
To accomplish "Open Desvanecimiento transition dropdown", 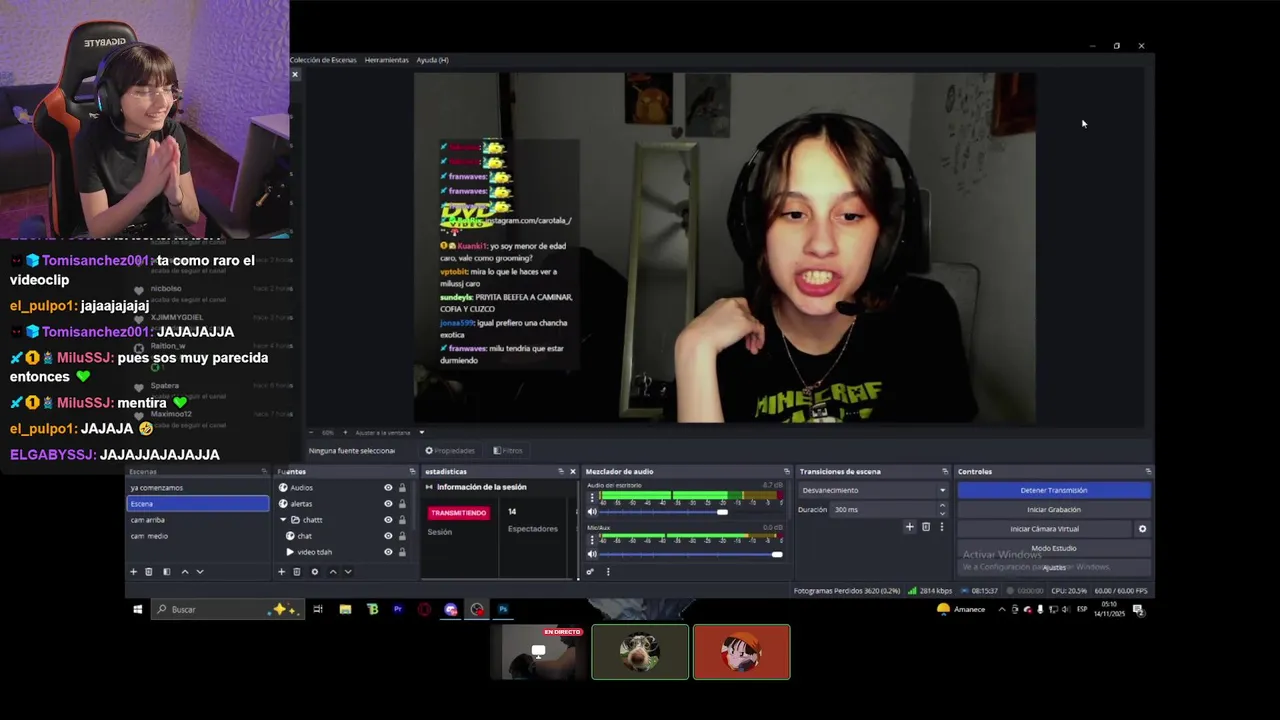I will [x=873, y=490].
